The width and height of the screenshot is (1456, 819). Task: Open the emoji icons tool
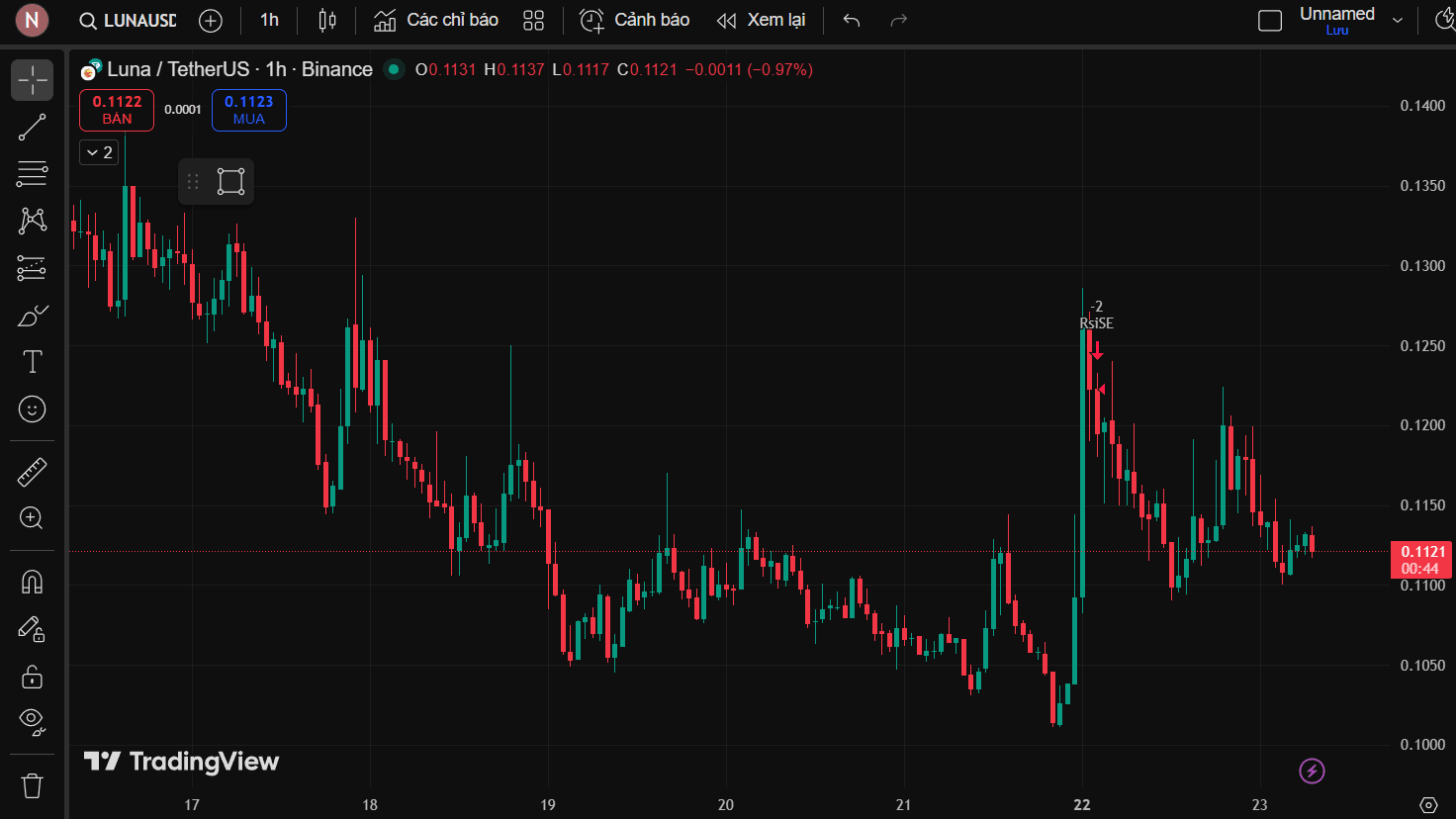[x=33, y=409]
